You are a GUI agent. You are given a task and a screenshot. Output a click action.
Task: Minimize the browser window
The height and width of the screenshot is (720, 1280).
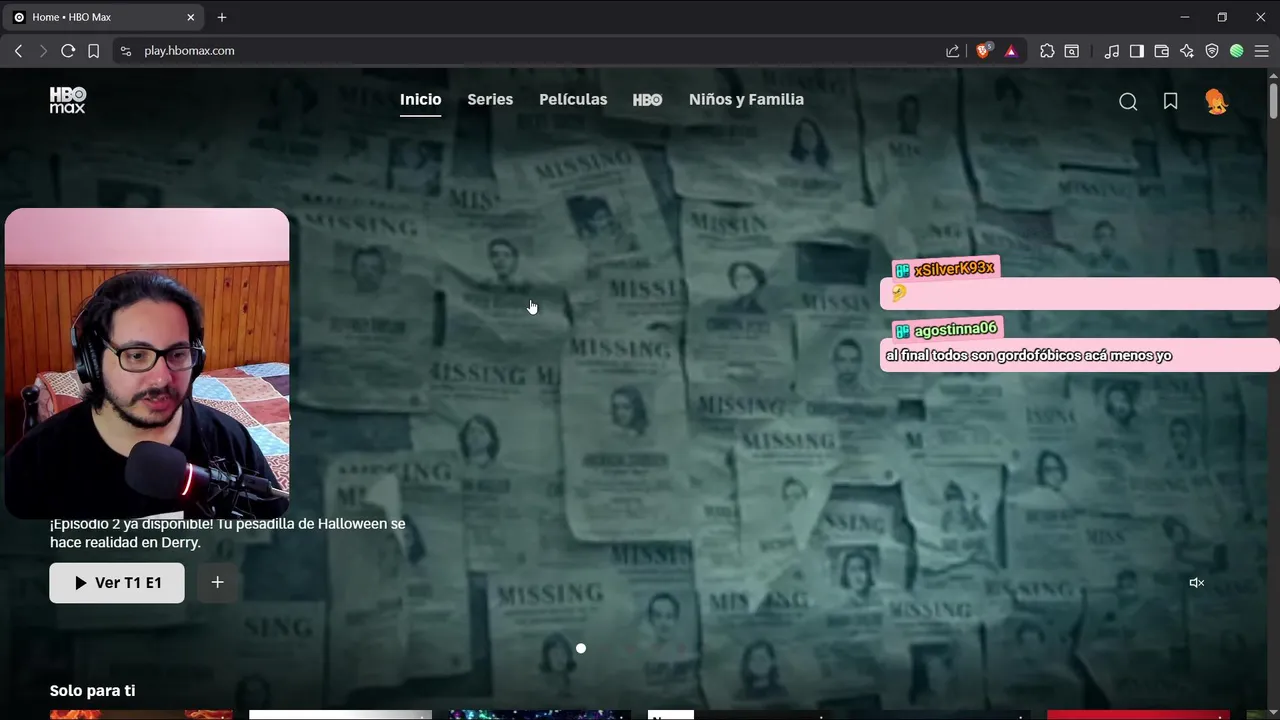coord(1185,17)
